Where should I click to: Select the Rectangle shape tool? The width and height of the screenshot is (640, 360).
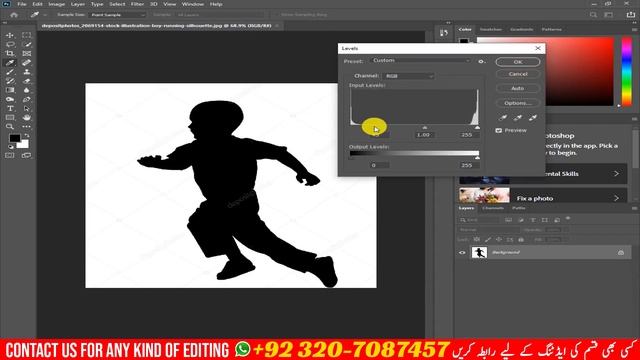[x=10, y=118]
